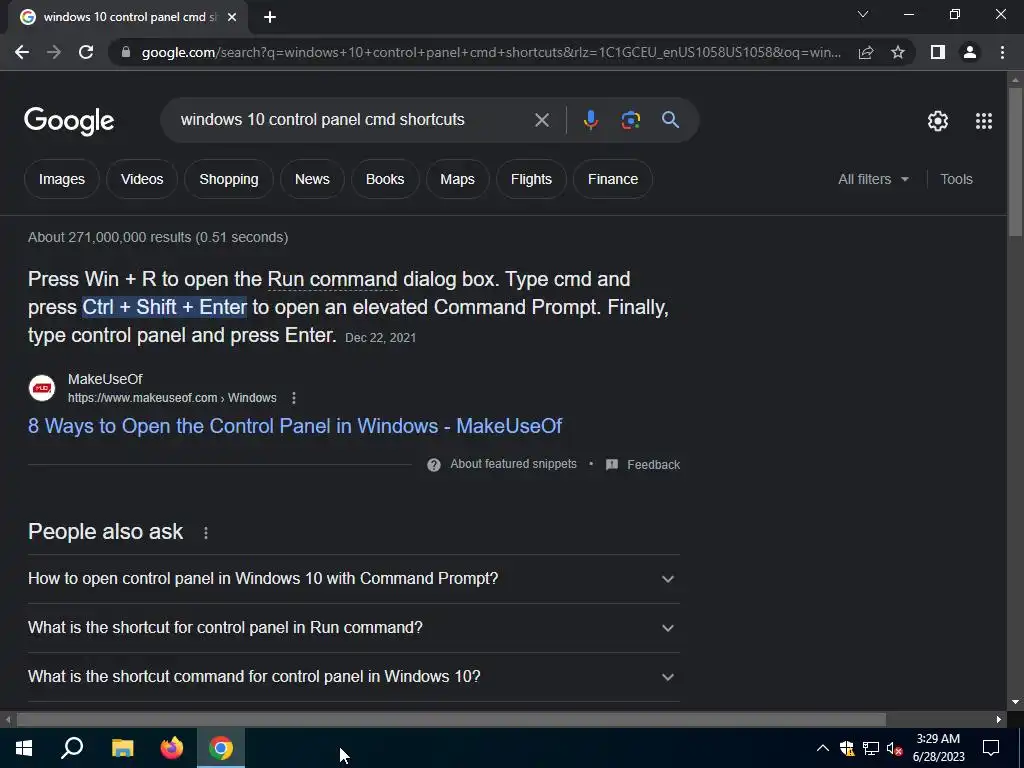Click the Chrome address bar URL
The height and width of the screenshot is (768, 1024).
coord(491,52)
